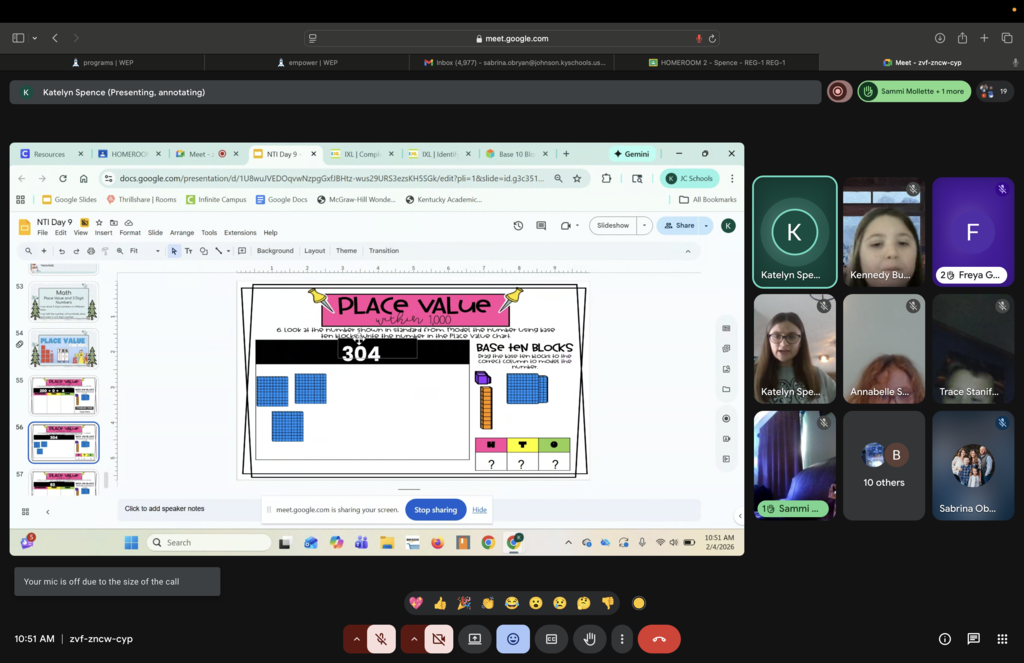Open the people list showing 19

pos(995,91)
